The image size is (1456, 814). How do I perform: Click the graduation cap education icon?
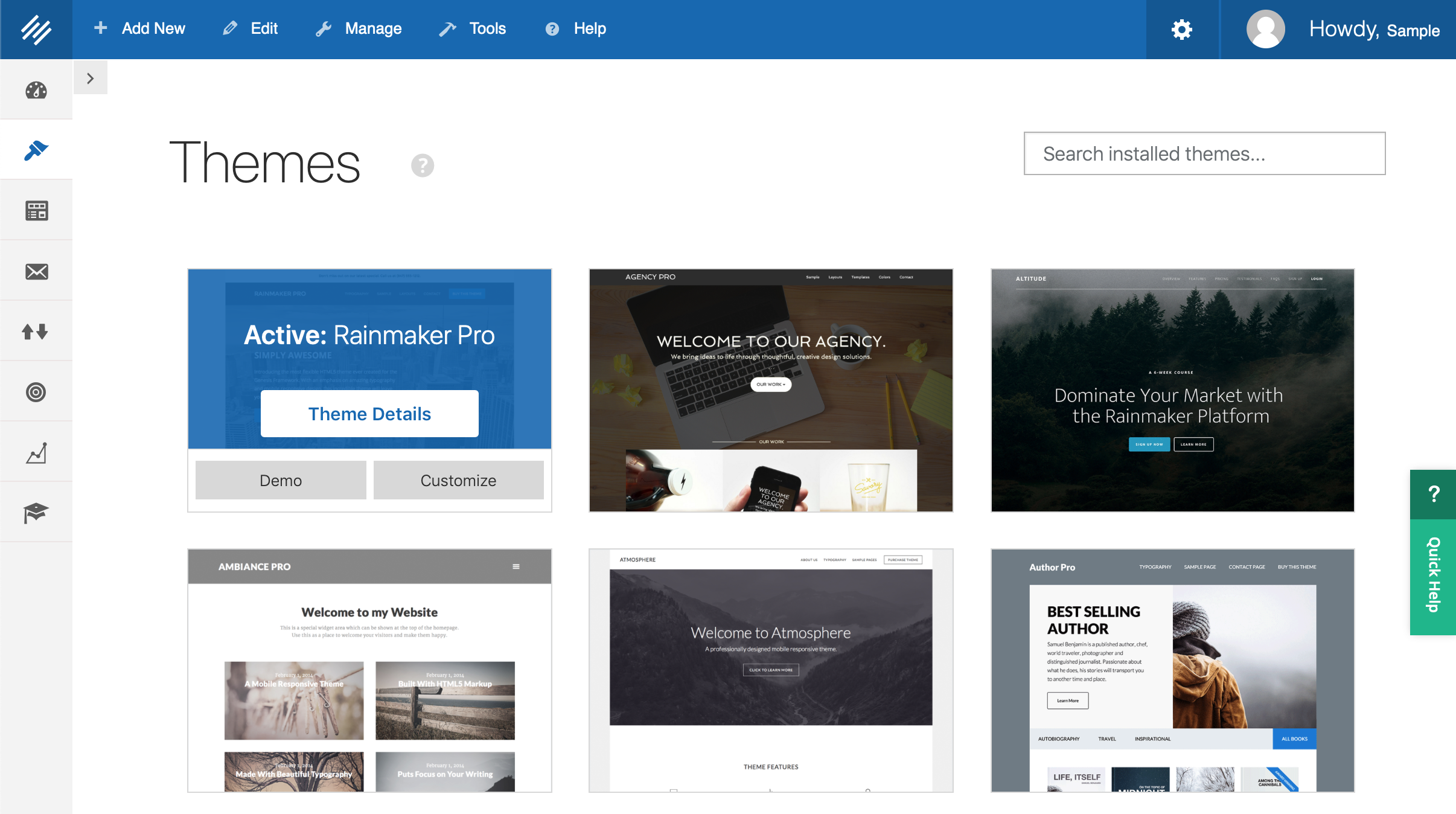(x=36, y=513)
